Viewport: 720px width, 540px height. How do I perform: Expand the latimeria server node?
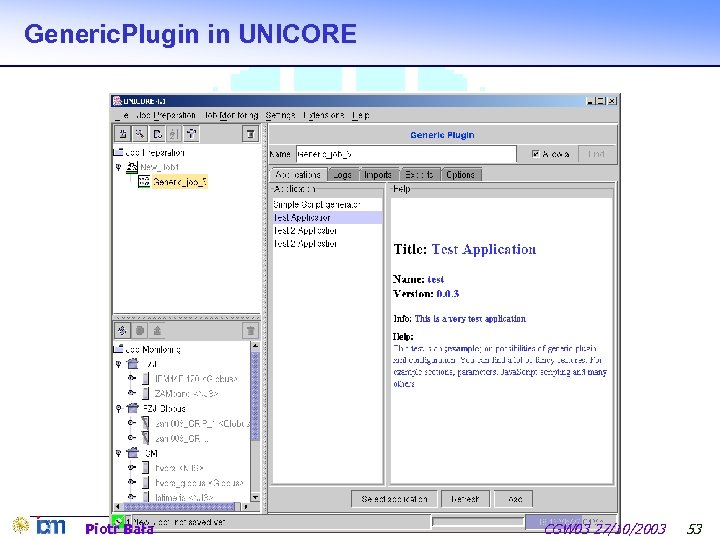[x=132, y=497]
